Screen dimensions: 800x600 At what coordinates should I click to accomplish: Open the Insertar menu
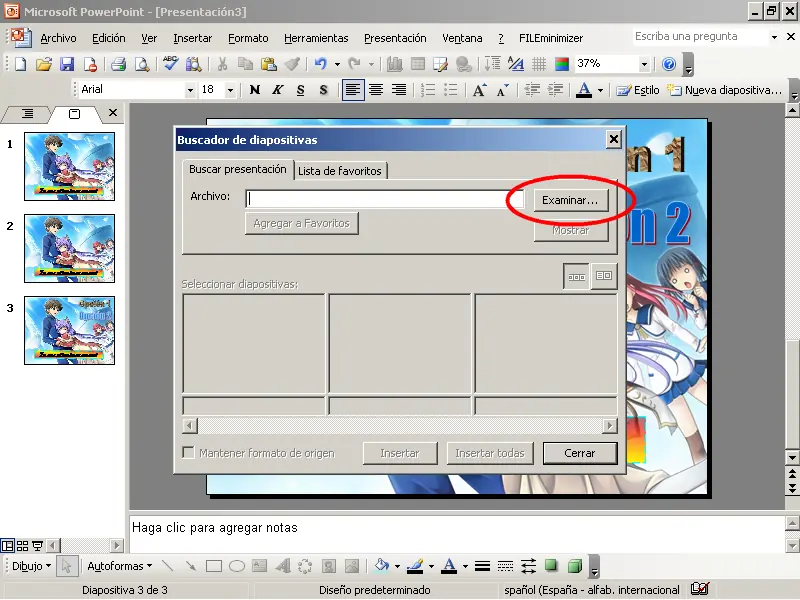coord(192,38)
